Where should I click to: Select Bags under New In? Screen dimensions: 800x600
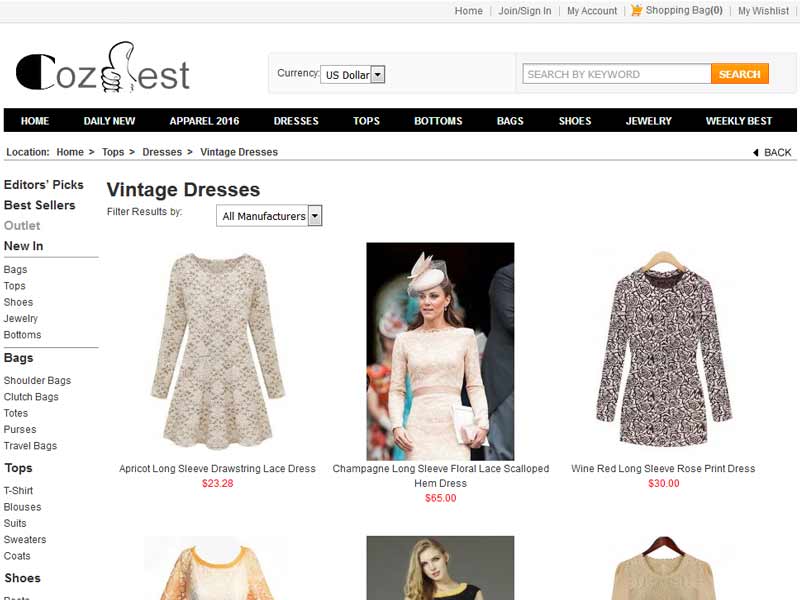point(15,269)
